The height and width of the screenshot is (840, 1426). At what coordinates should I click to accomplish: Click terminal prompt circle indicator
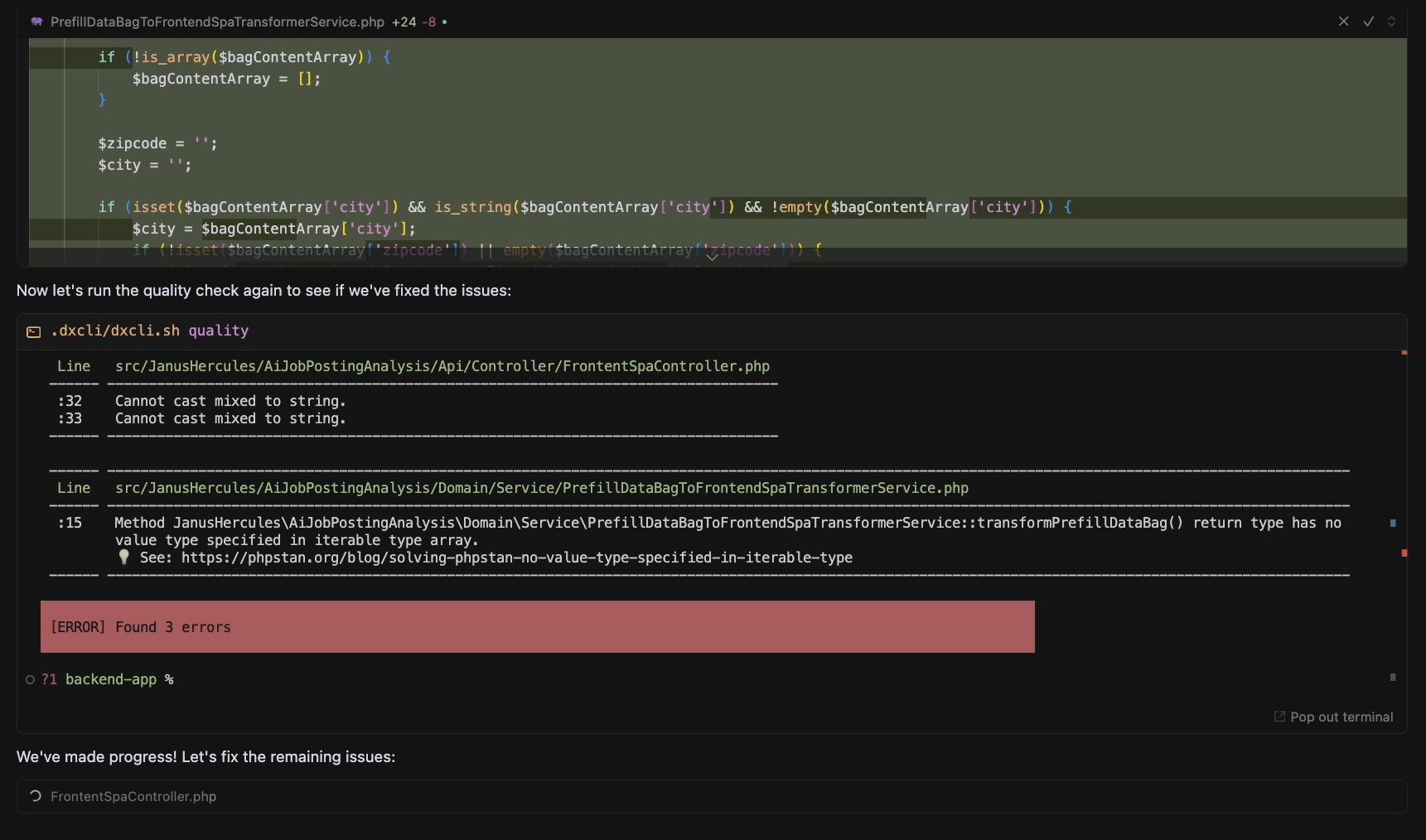[30, 679]
